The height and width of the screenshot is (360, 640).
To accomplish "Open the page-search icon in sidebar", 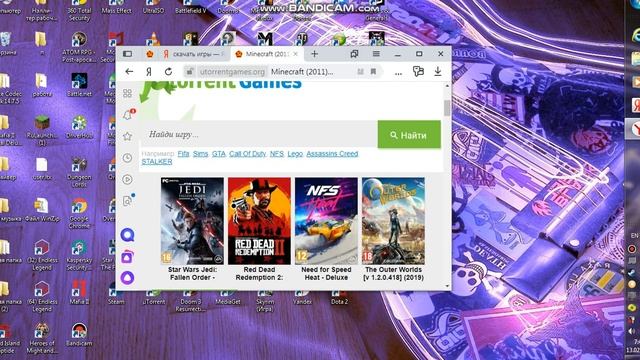I will pyautogui.click(x=128, y=200).
